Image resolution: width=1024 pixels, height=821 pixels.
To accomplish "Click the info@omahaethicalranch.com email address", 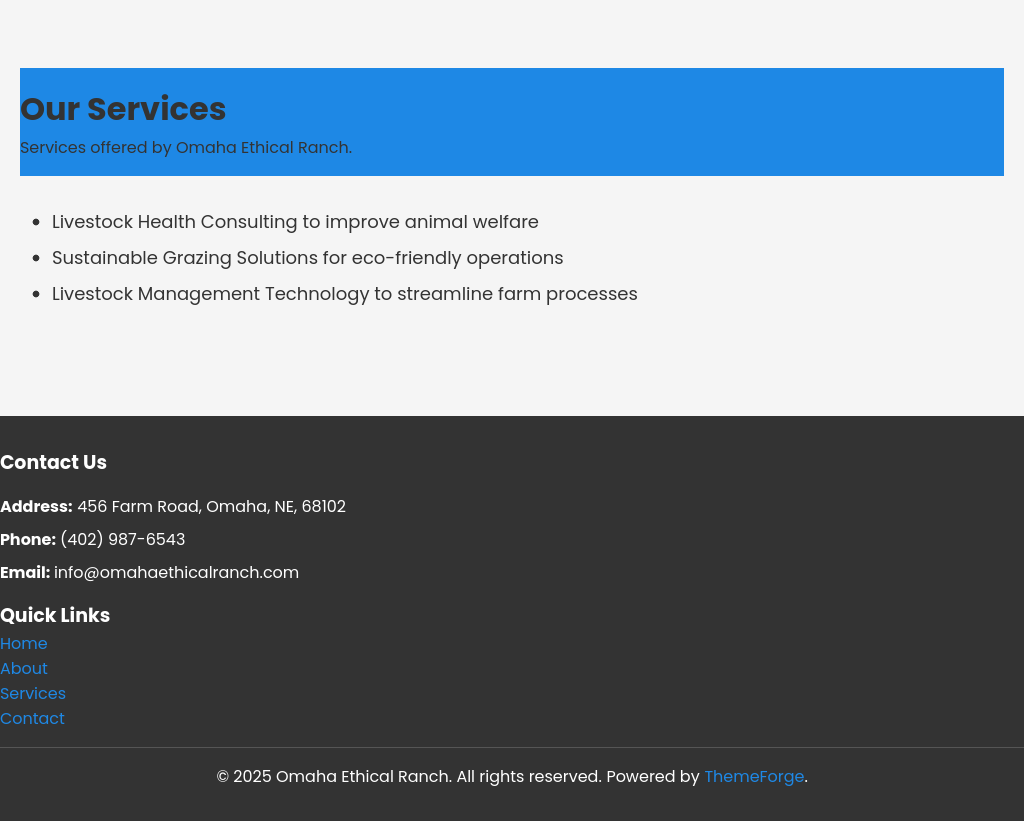I will click(176, 573).
